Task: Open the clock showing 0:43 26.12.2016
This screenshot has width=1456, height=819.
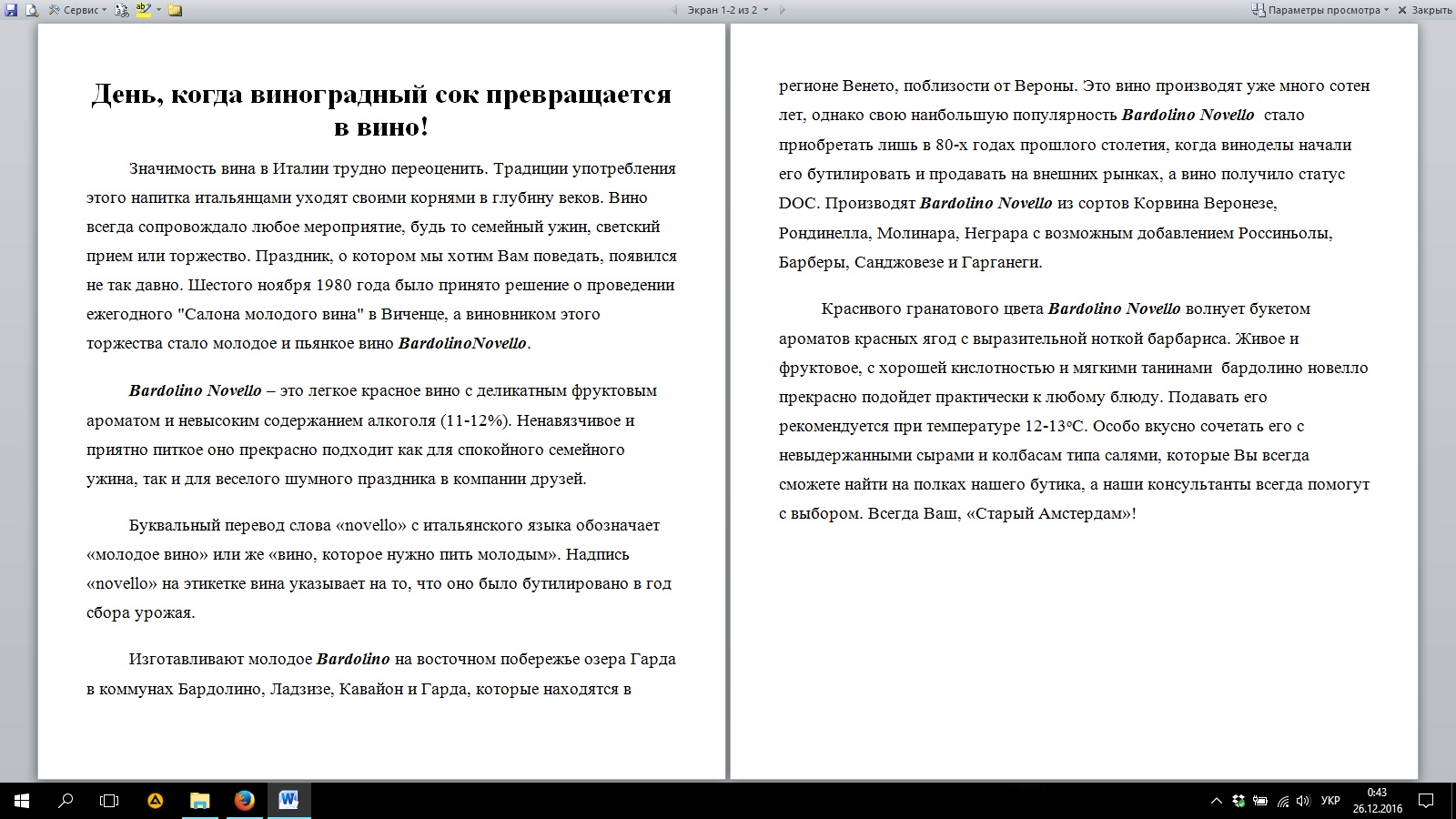Action: (x=1377, y=801)
